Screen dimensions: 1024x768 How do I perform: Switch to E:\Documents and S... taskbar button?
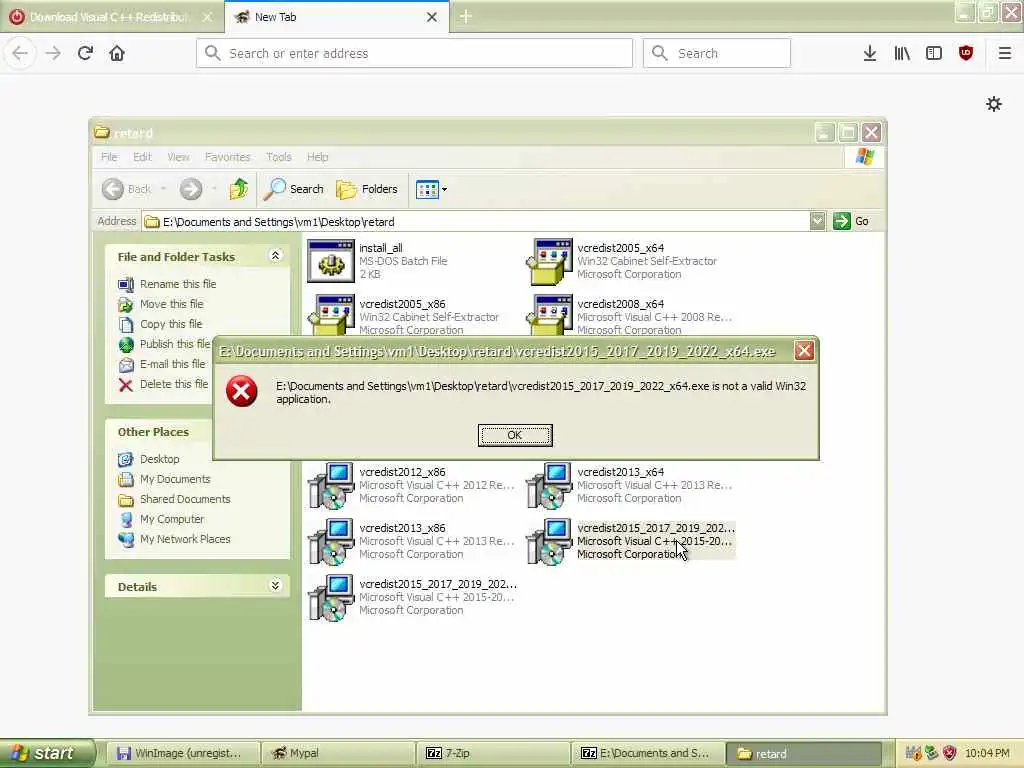(648, 753)
